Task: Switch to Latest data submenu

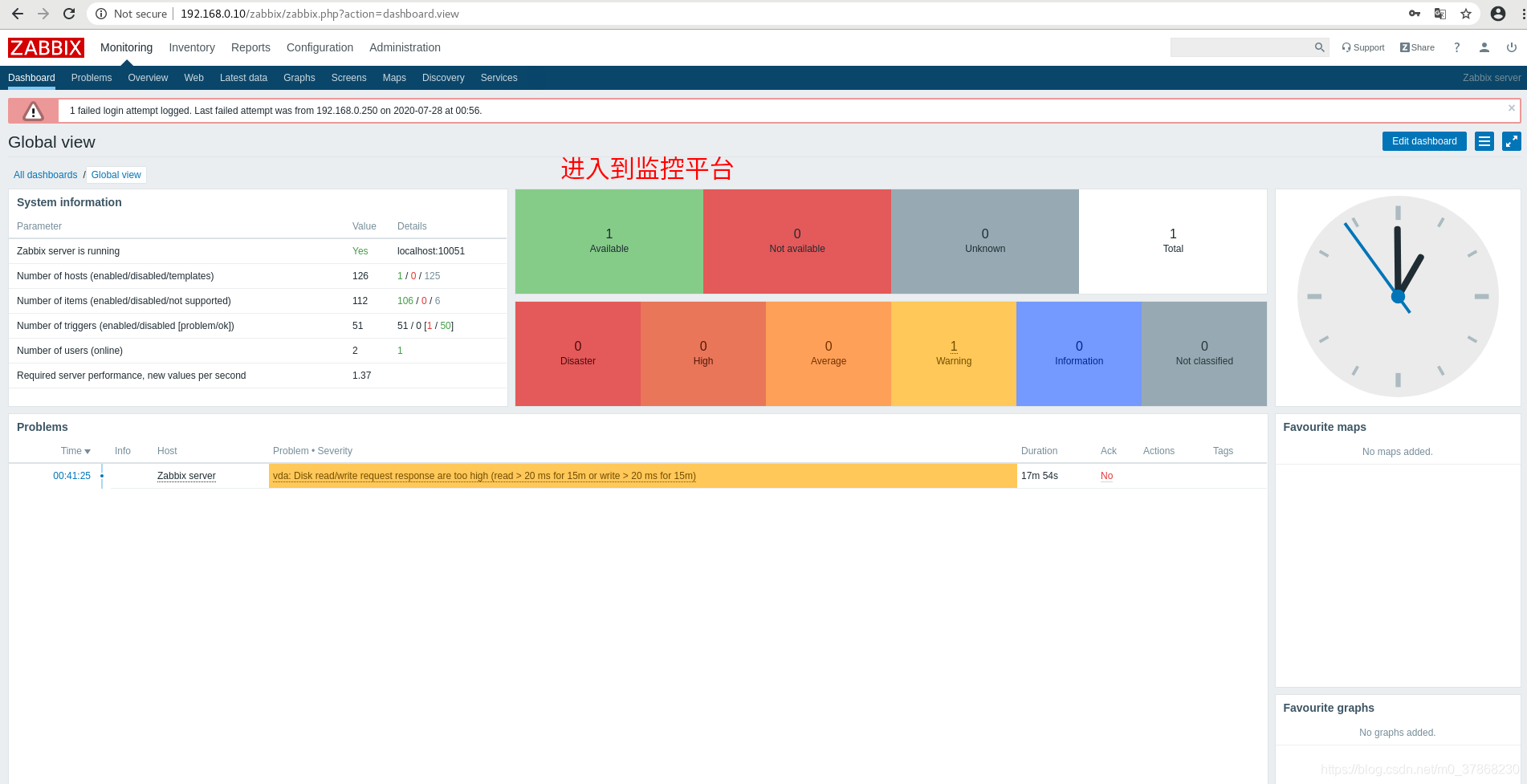Action: (x=243, y=78)
